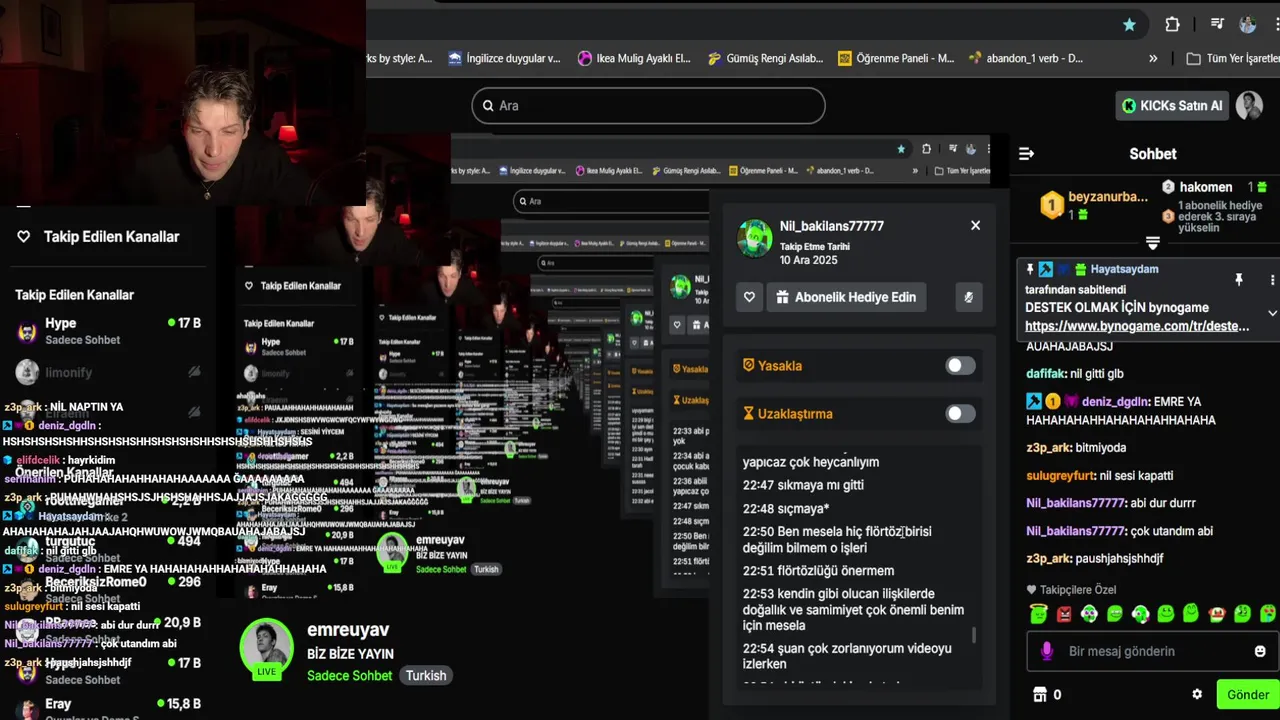Focus the main Ara search field

[x=648, y=105]
